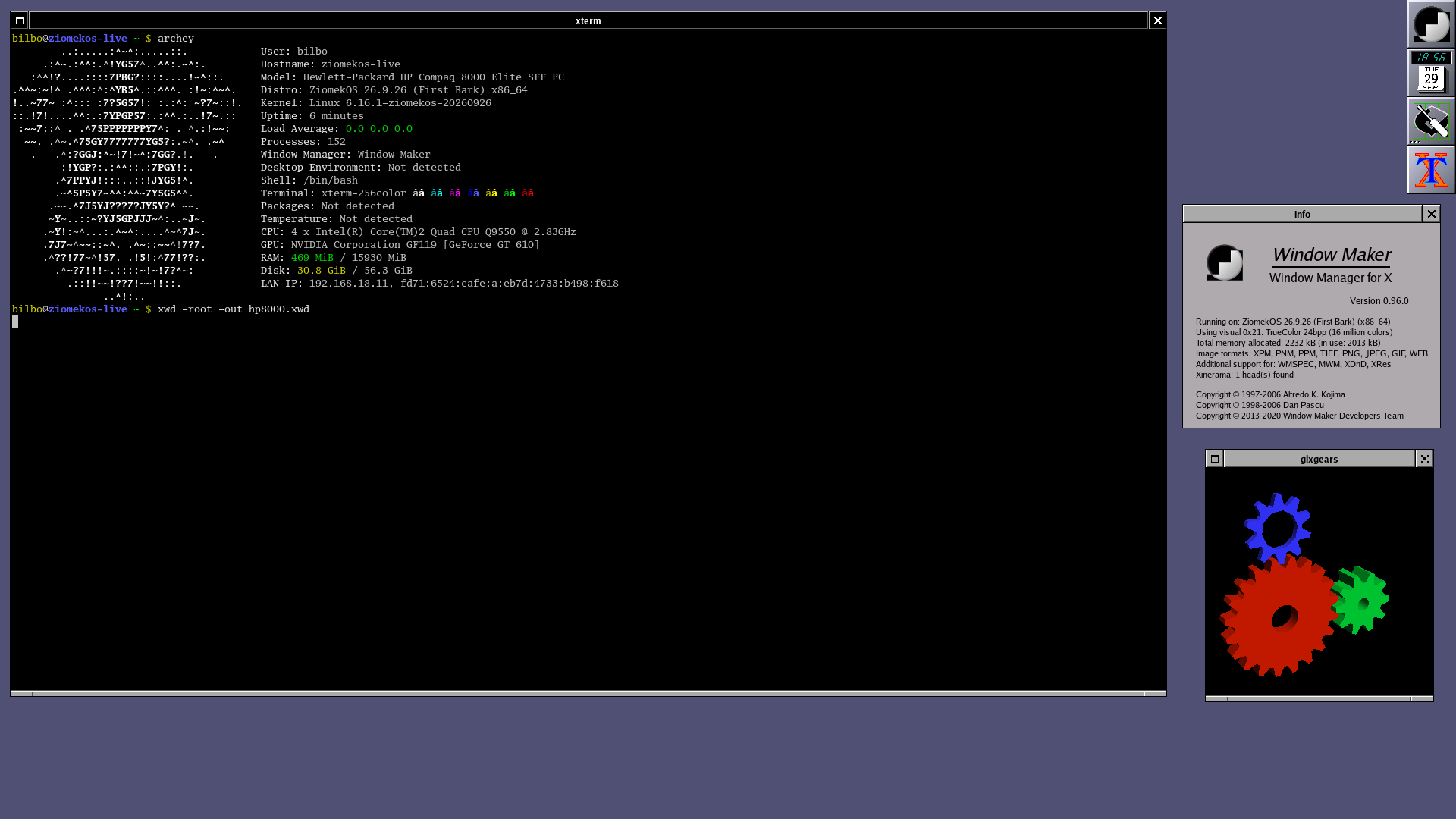
Task: Click 'Uptime: 6 minutes' line
Action: (x=312, y=116)
